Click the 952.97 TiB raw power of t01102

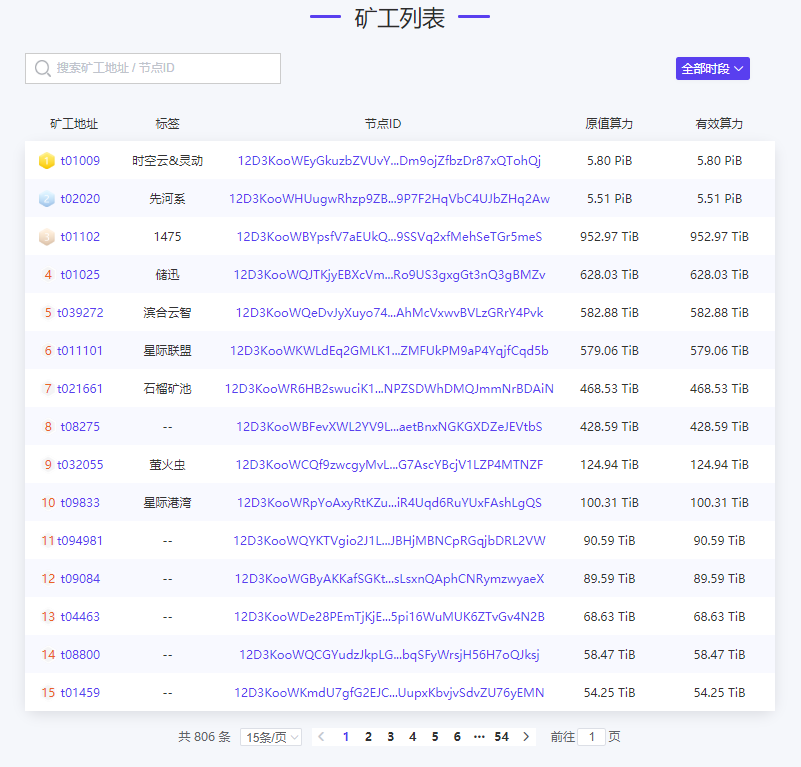point(609,237)
